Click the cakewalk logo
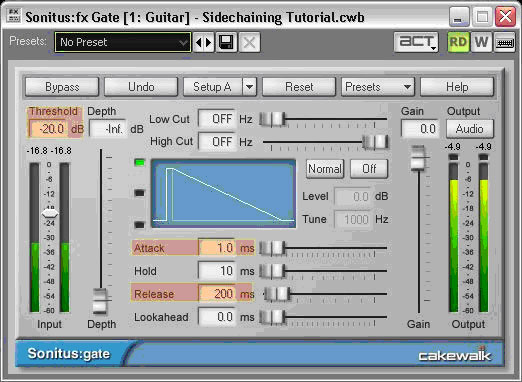Viewport: 522px width, 382px height. click(455, 355)
